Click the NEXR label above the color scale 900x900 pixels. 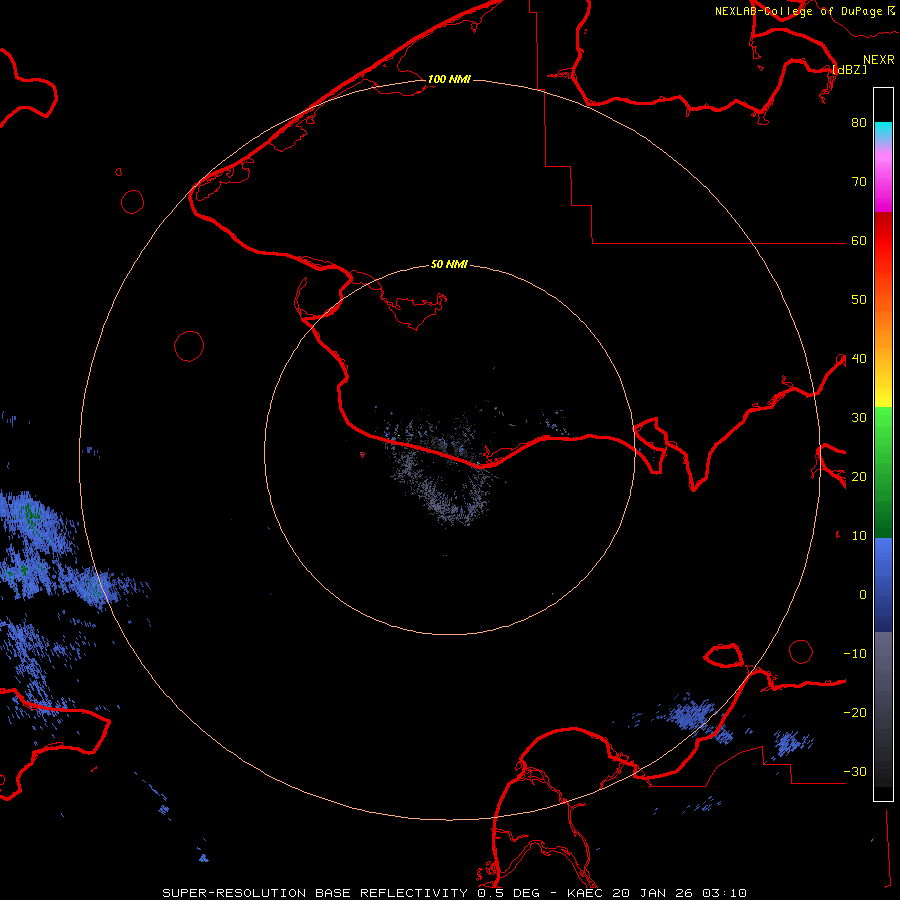[878, 60]
